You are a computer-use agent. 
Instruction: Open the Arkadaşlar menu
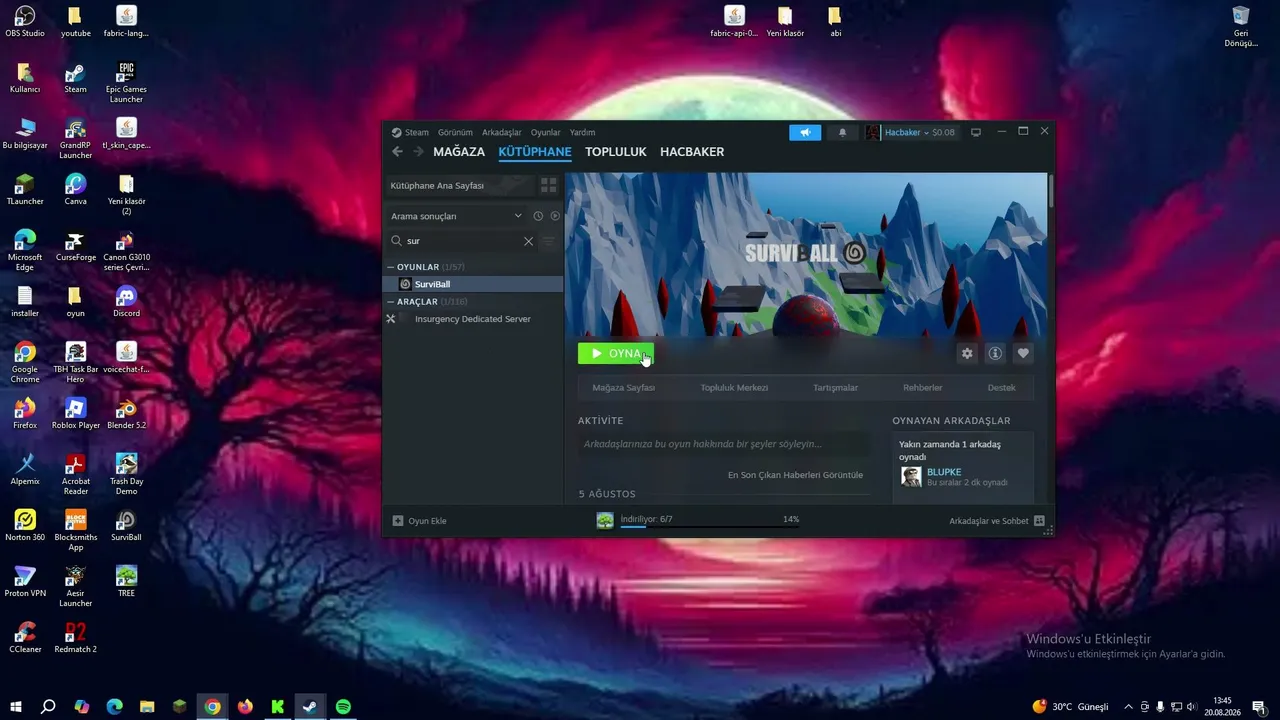point(502,132)
